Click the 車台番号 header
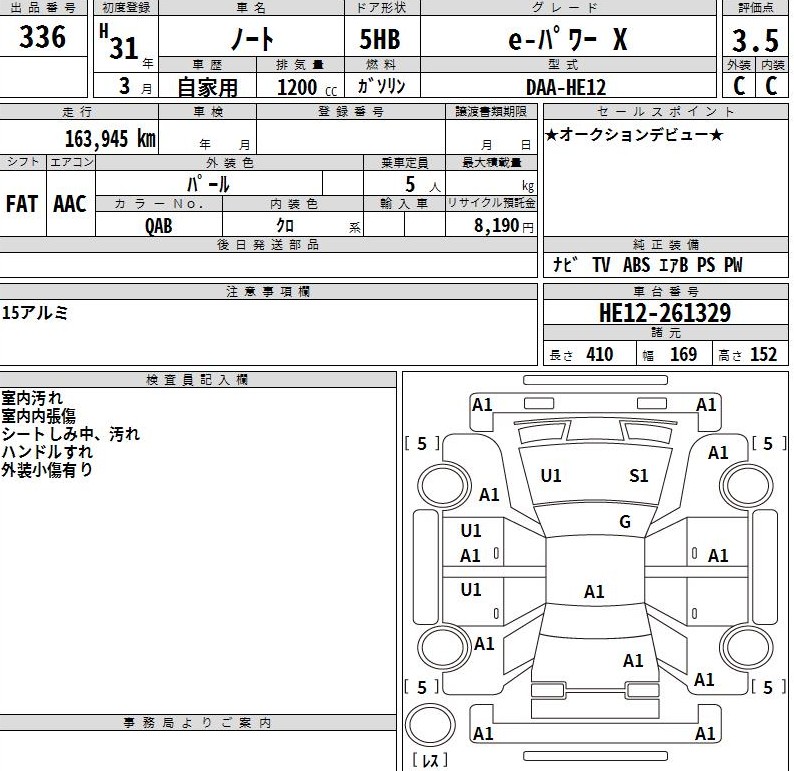The image size is (794, 771). click(666, 292)
